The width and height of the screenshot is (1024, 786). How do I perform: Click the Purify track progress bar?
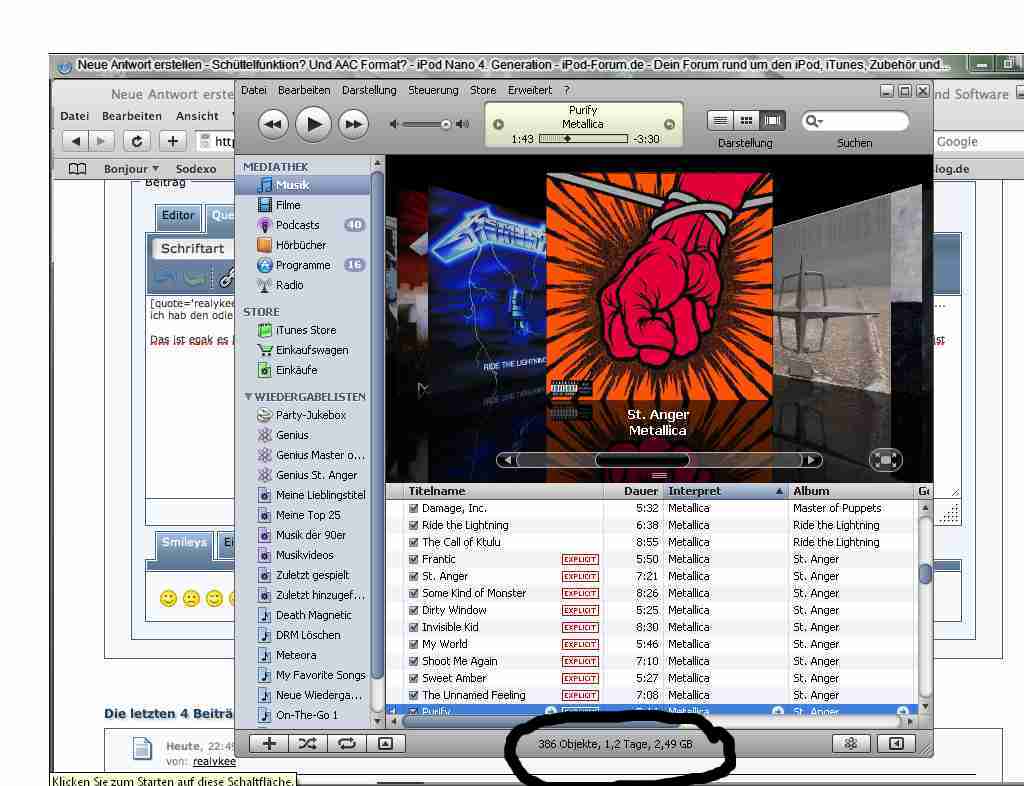[583, 138]
